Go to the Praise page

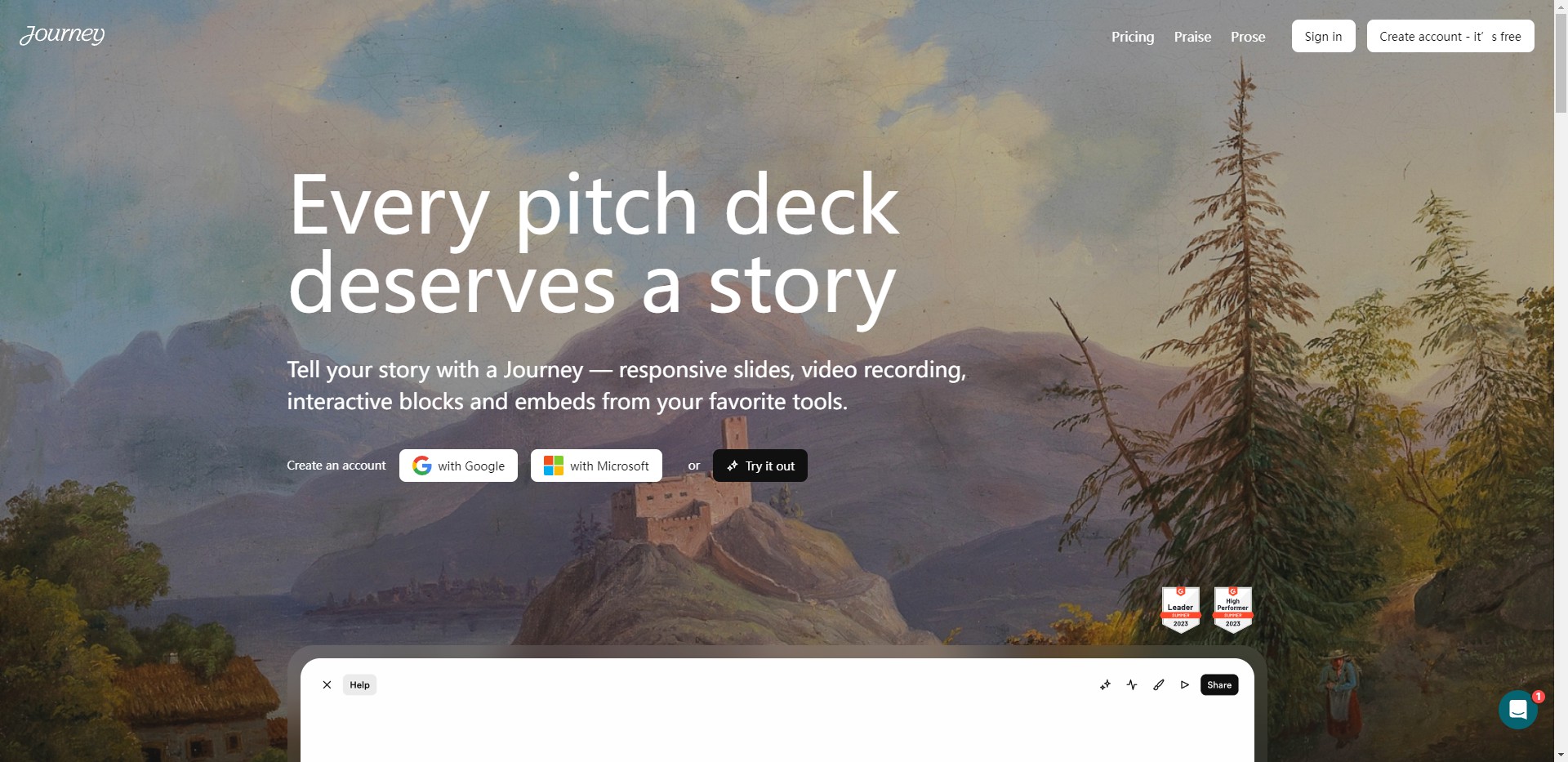tap(1192, 37)
